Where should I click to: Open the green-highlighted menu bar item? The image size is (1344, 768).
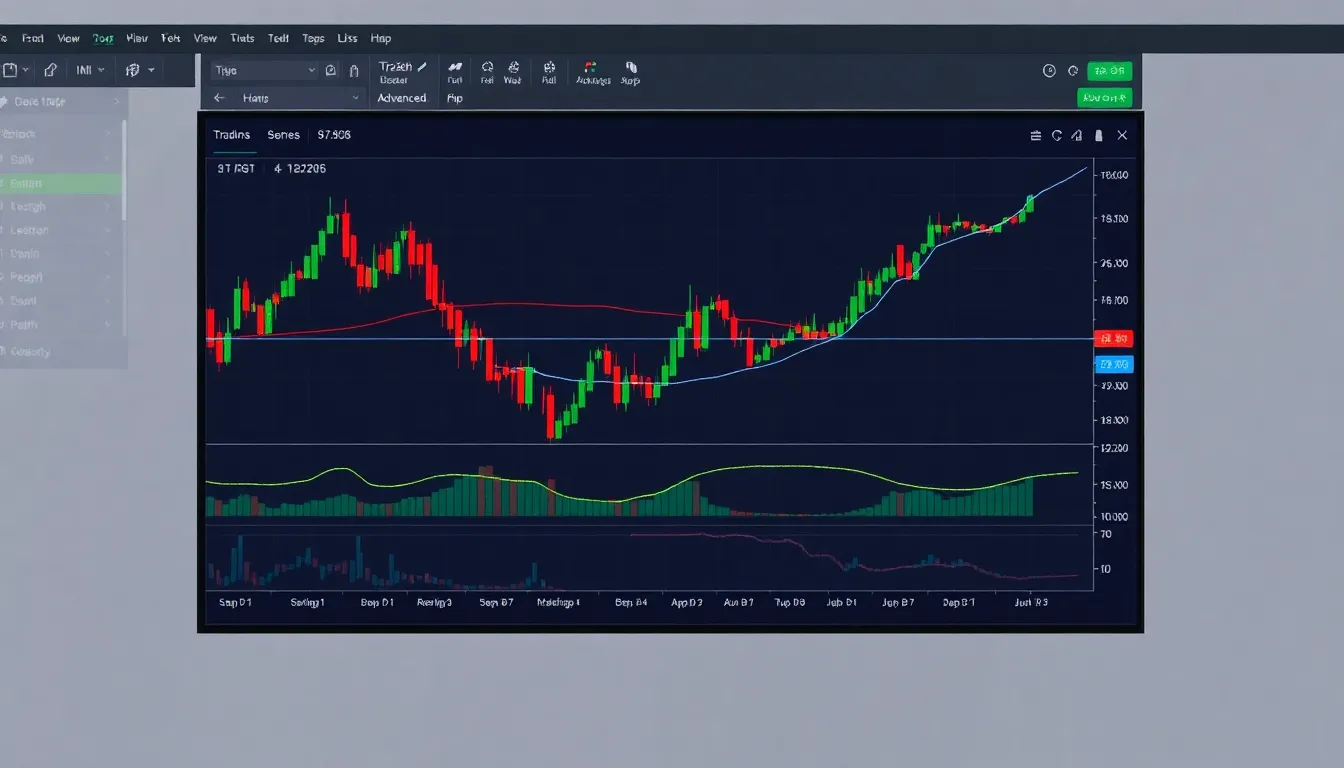point(103,39)
